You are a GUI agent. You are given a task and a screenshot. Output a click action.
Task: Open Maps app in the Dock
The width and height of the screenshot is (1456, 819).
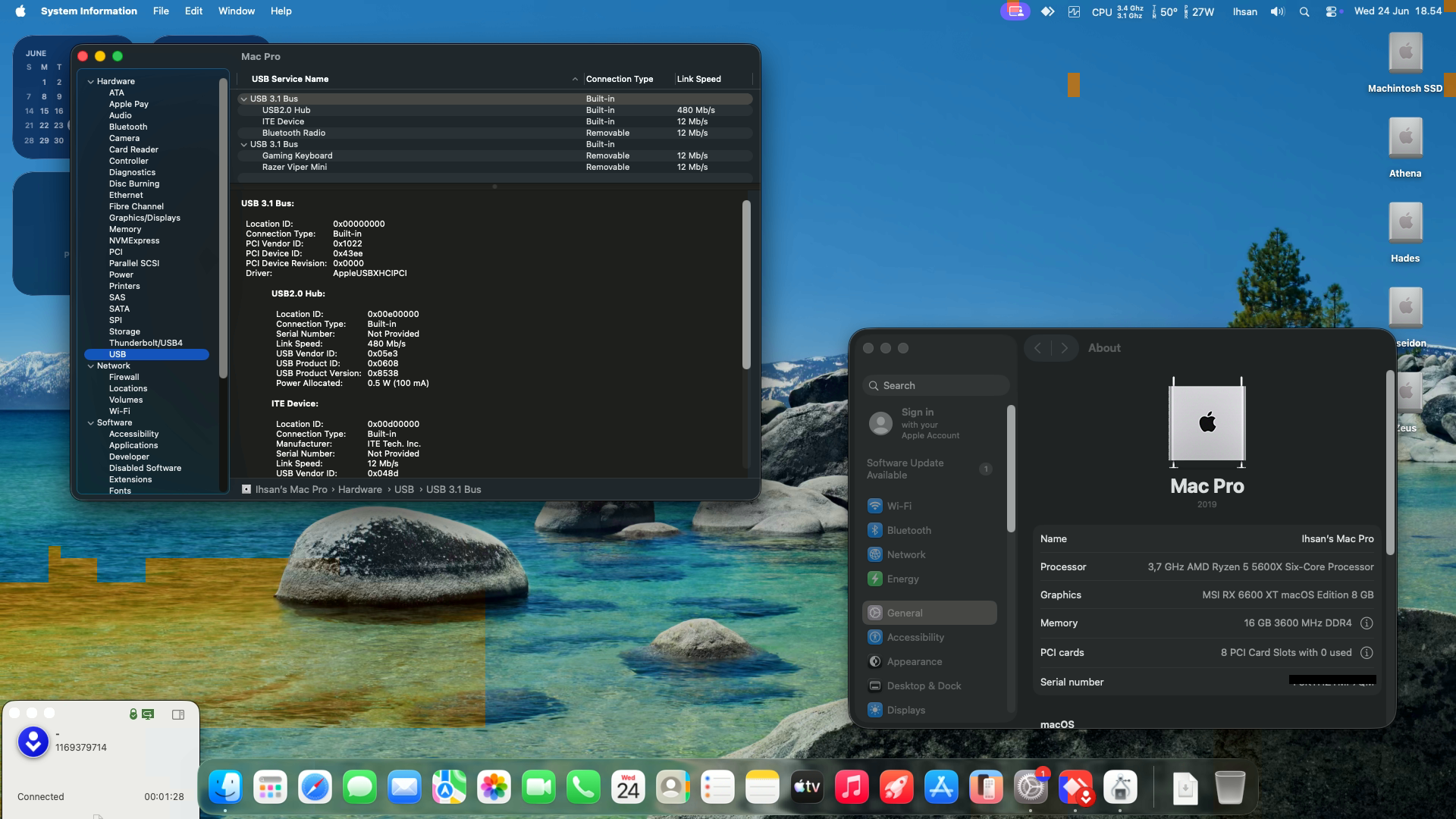[449, 788]
